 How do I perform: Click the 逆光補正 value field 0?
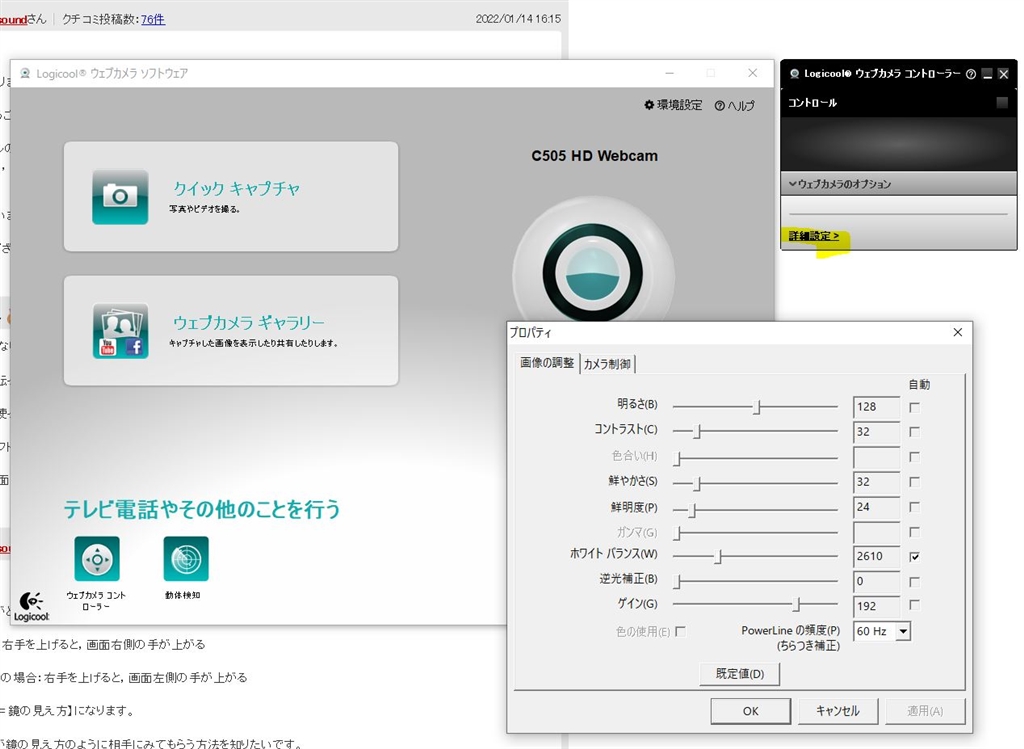click(876, 581)
